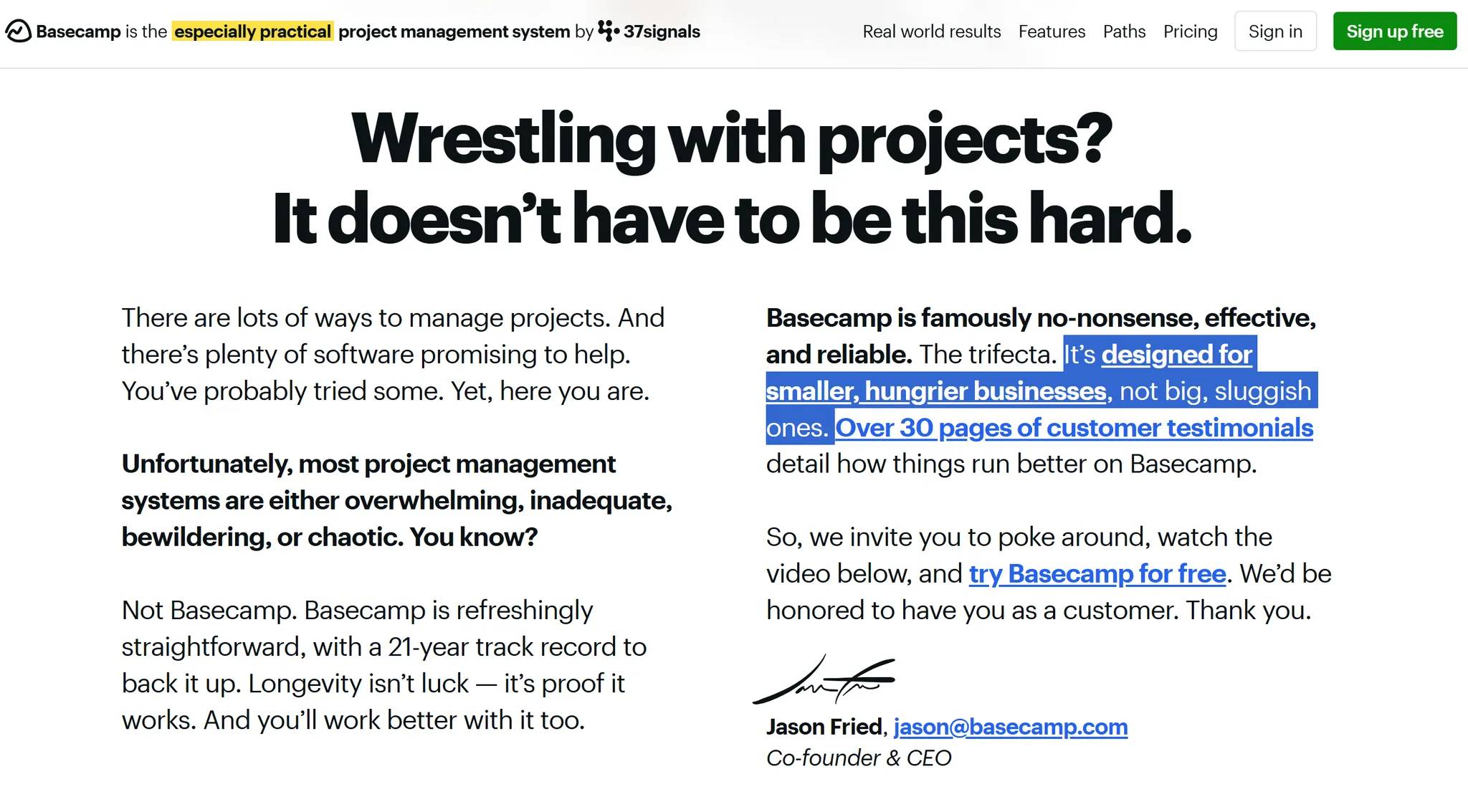Click the 37signals logo icon
The width and height of the screenshot is (1468, 812).
tap(608, 31)
